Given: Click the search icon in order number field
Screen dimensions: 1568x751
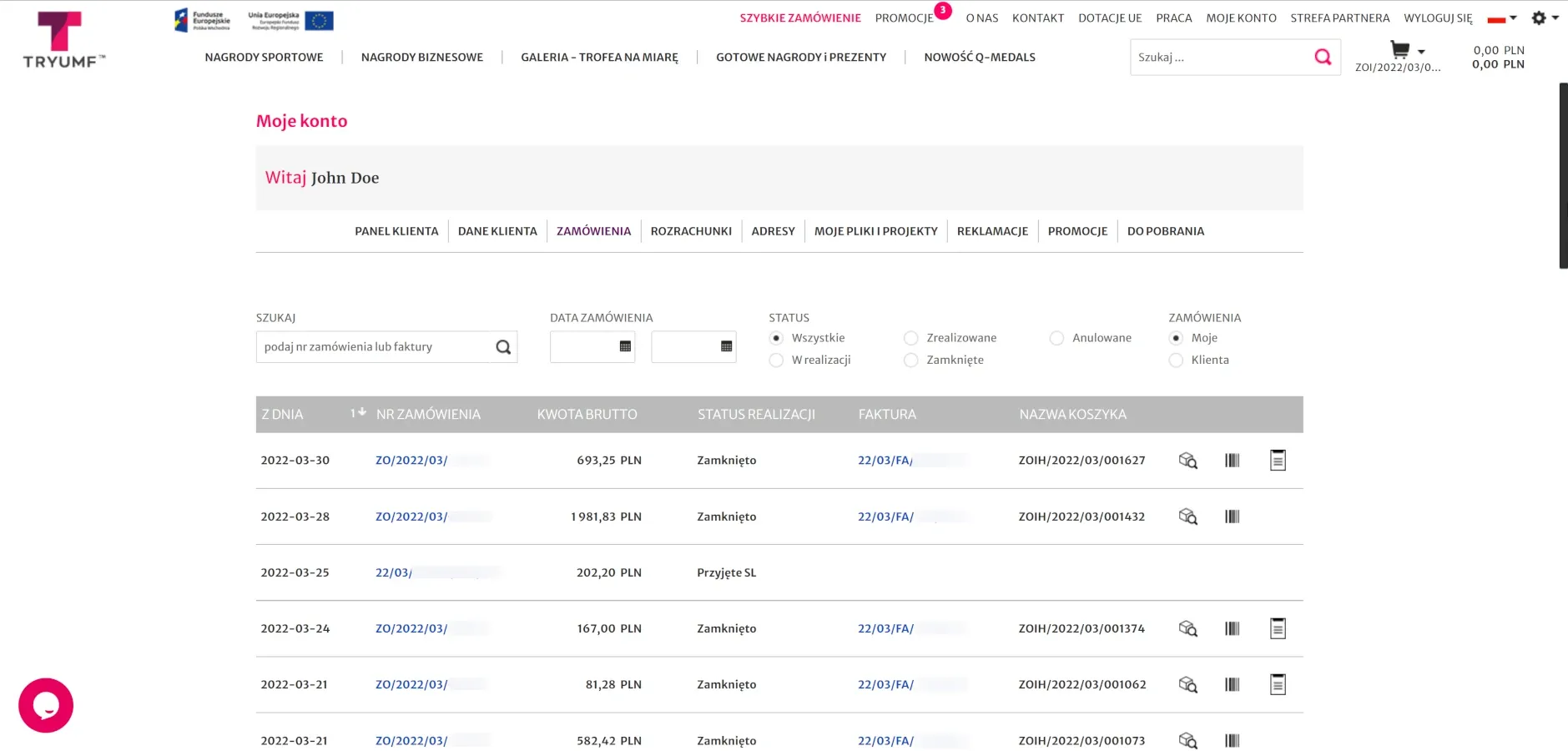Looking at the screenshot, I should pos(503,347).
